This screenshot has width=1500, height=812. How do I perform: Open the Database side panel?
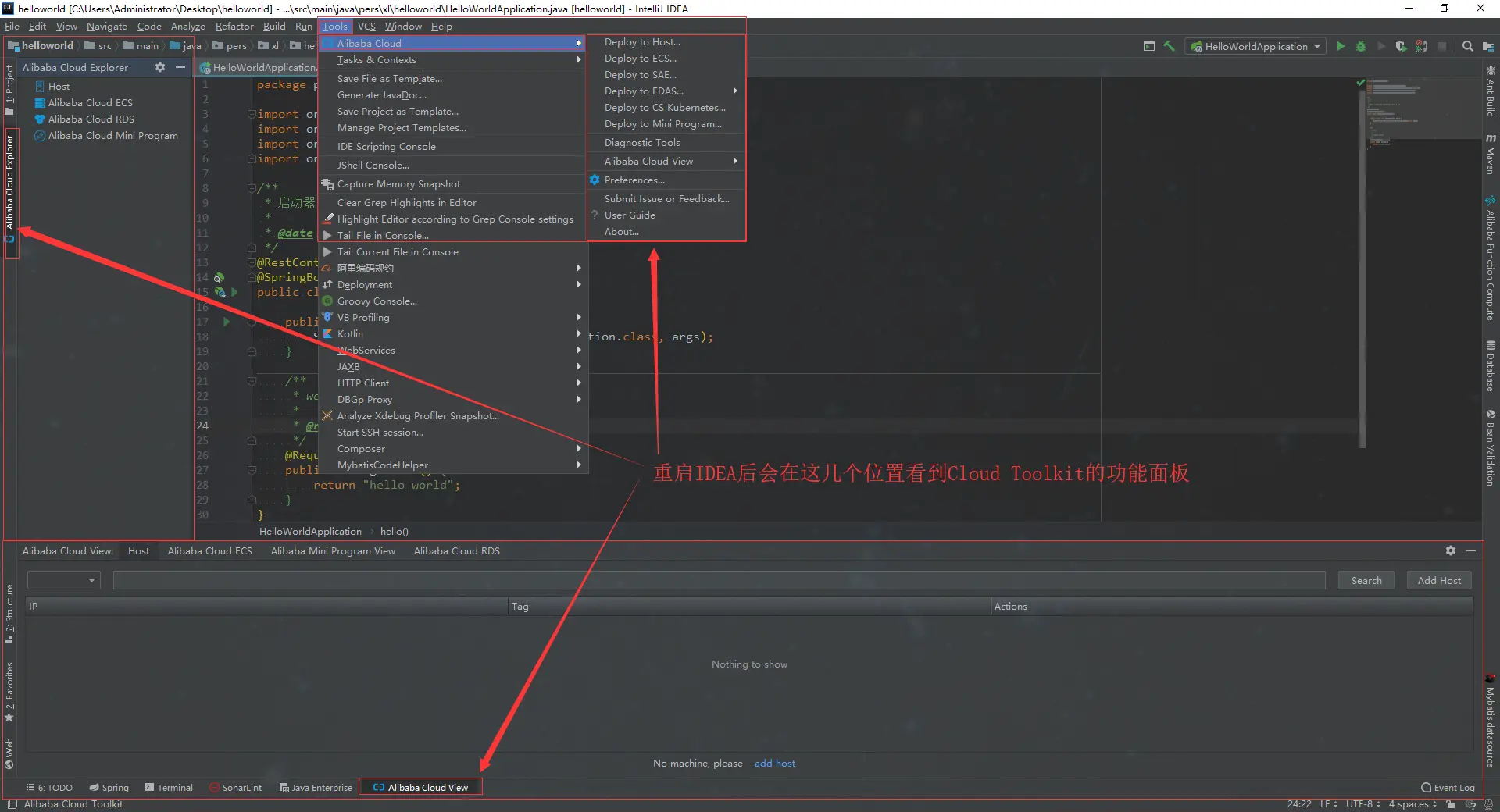tap(1491, 366)
